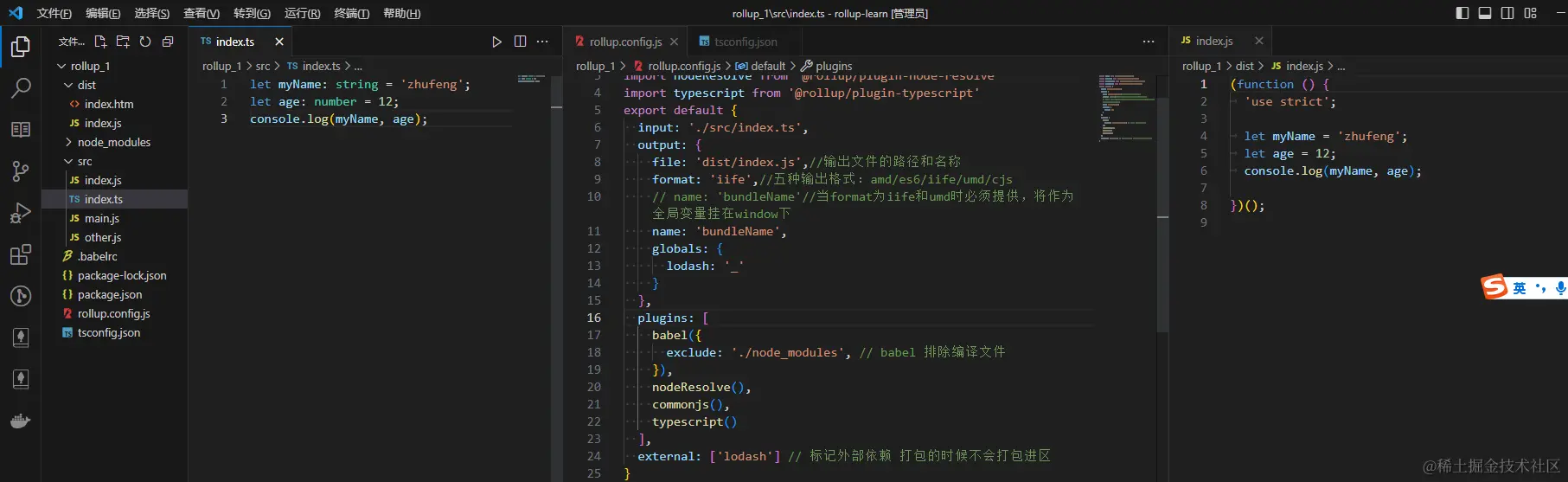Split the index.ts editor to the right
The width and height of the screenshot is (1568, 482).
point(520,42)
